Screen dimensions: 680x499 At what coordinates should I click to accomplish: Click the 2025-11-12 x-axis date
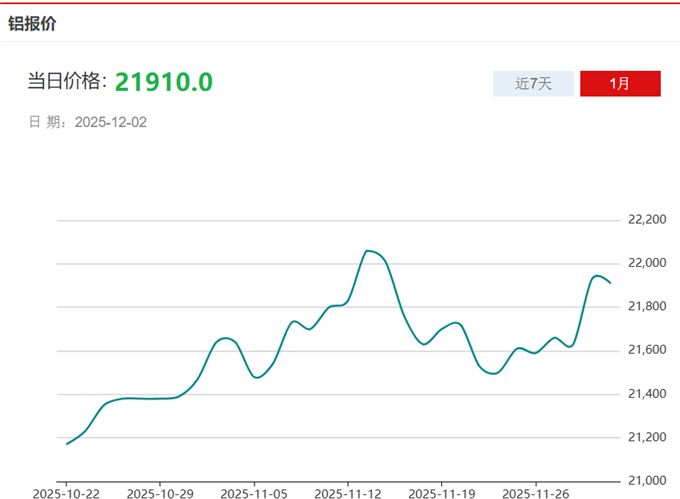(348, 492)
